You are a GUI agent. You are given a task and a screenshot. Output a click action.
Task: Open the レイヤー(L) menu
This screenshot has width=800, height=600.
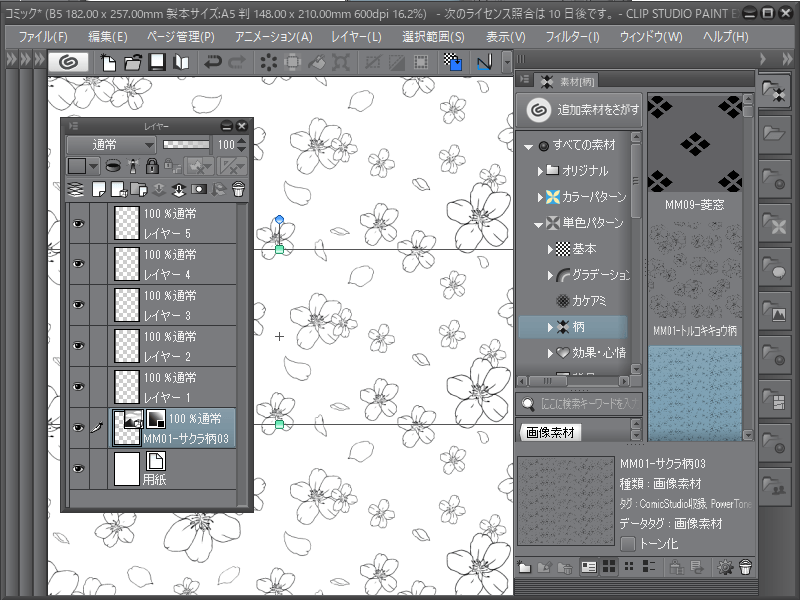pos(356,37)
